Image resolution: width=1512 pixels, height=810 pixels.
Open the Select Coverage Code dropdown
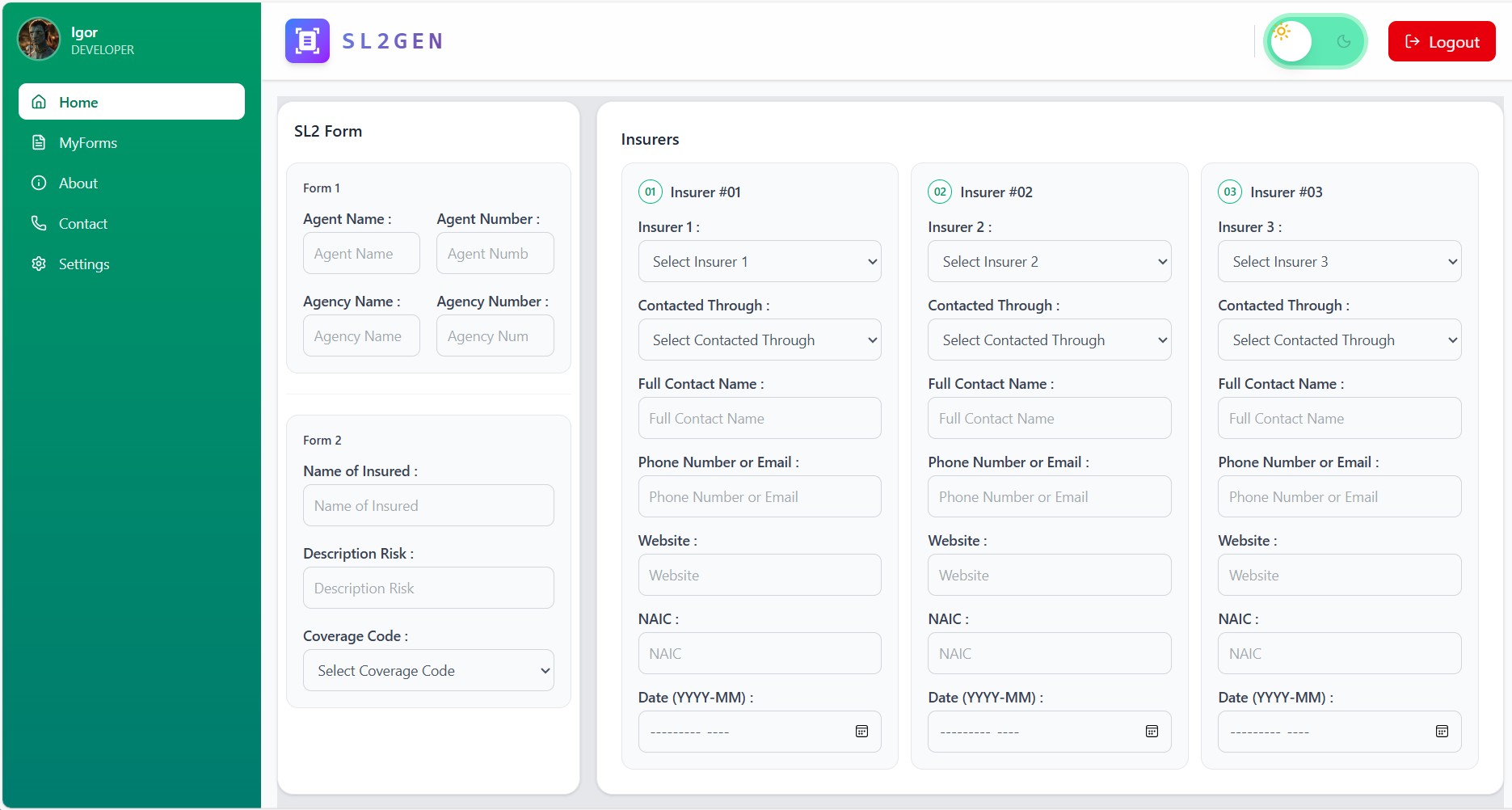tap(427, 670)
